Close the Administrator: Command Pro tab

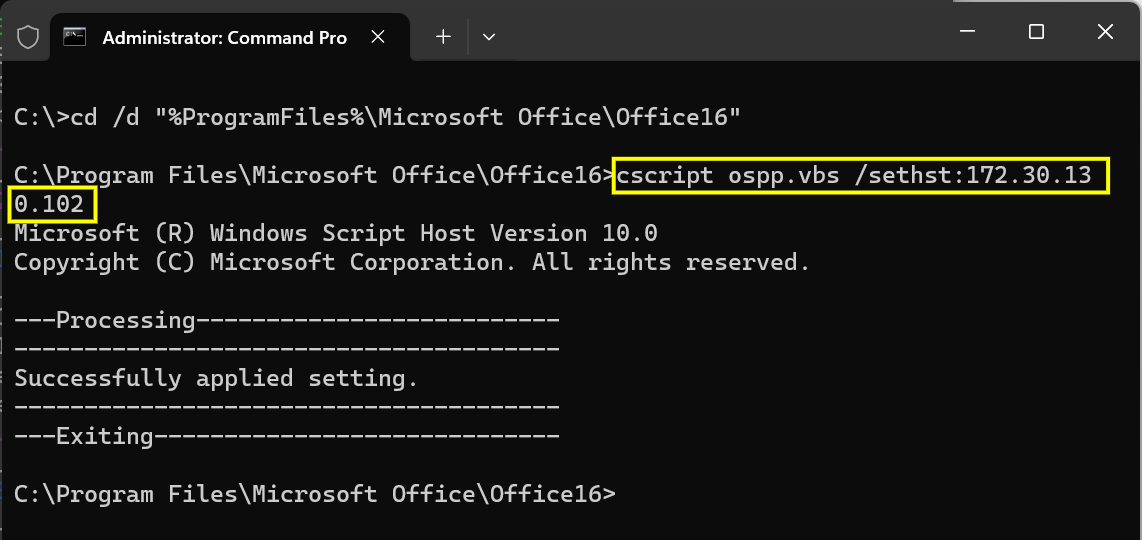[378, 37]
